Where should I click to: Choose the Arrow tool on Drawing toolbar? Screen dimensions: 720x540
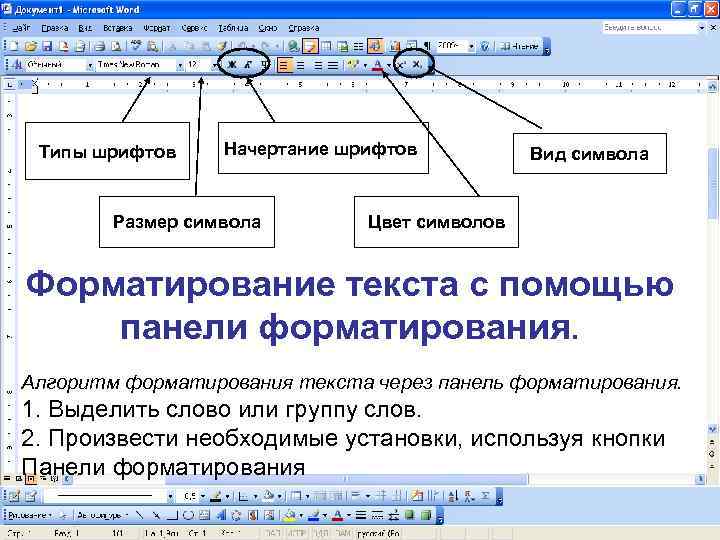tap(156, 515)
